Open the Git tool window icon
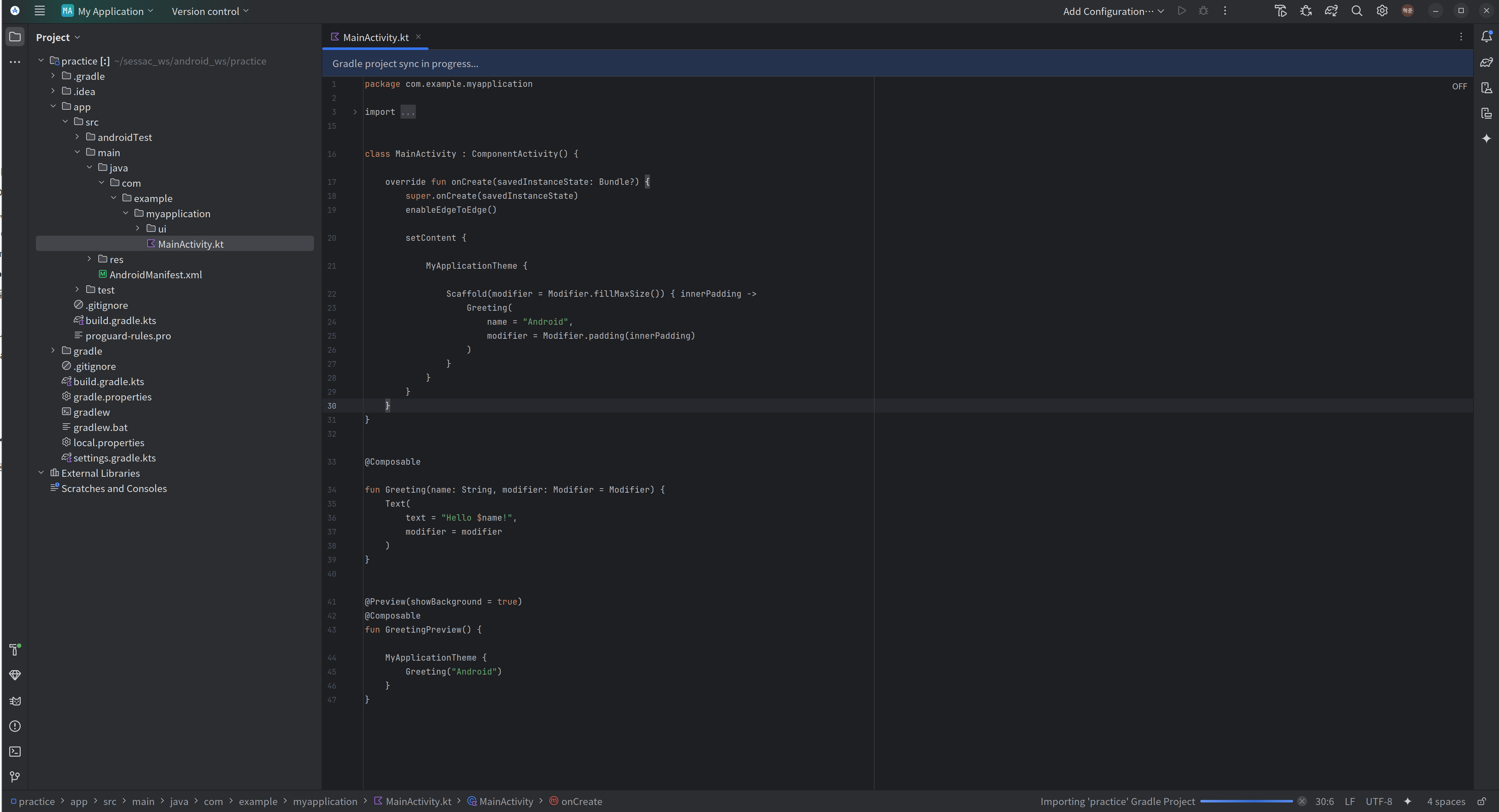Viewport: 1499px width, 812px height. 15,777
